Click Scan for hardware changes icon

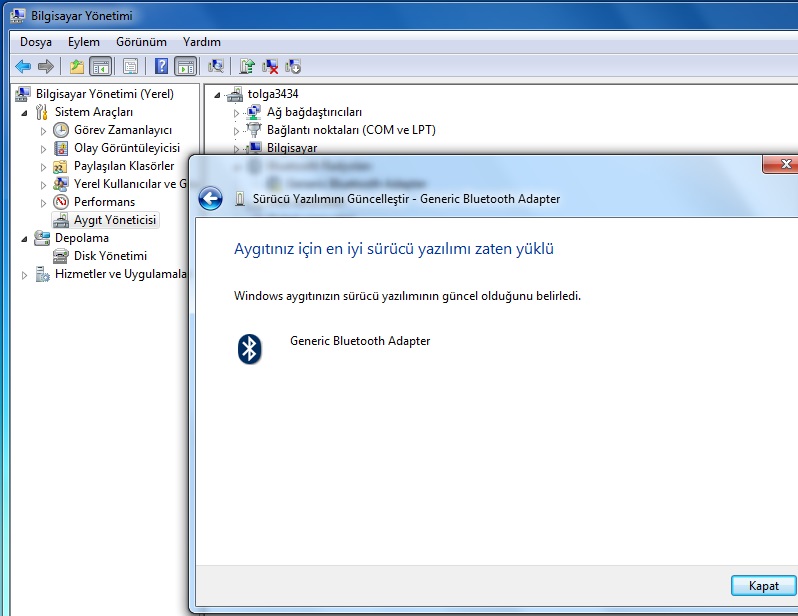(216, 66)
